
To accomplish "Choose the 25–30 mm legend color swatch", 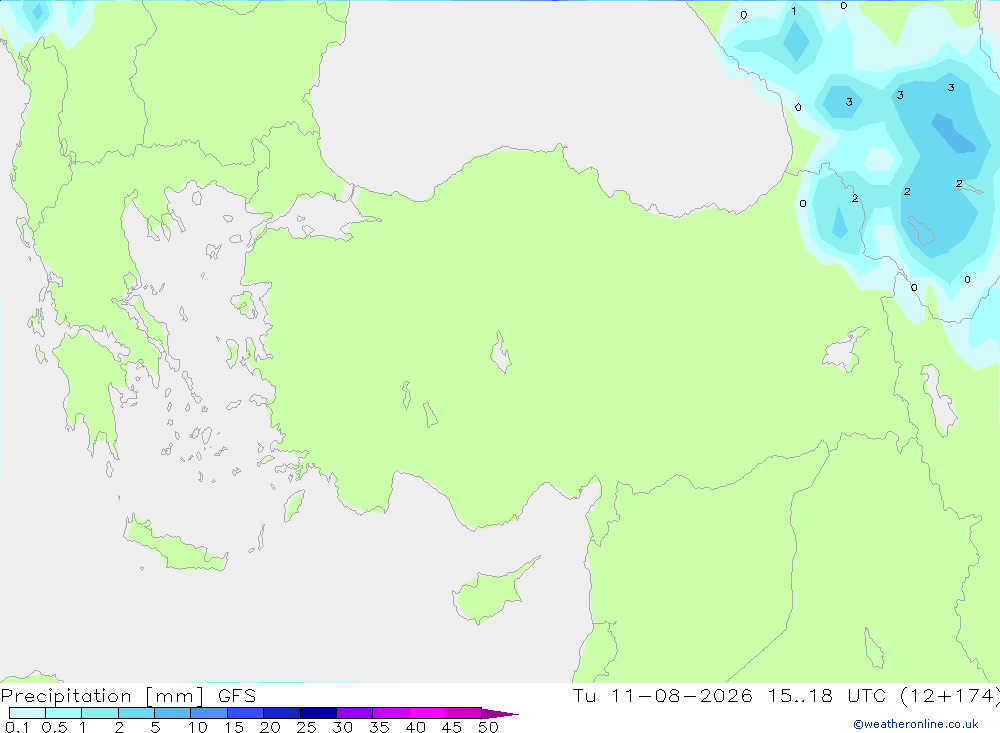I will (318, 713).
